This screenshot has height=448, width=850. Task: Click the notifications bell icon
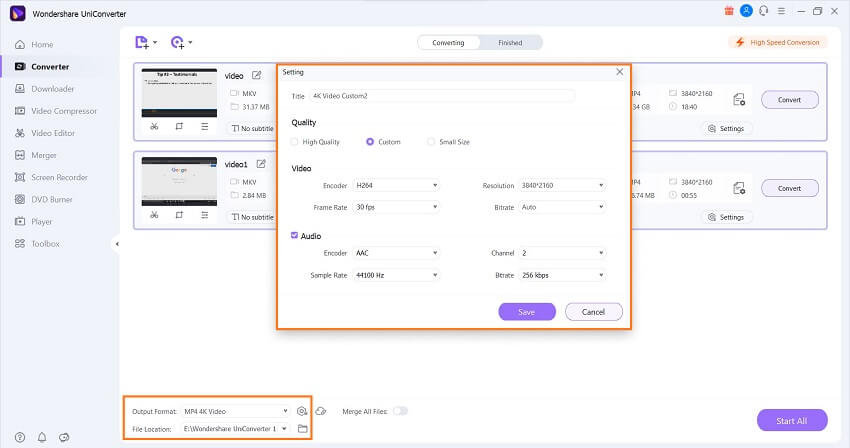[x=42, y=437]
